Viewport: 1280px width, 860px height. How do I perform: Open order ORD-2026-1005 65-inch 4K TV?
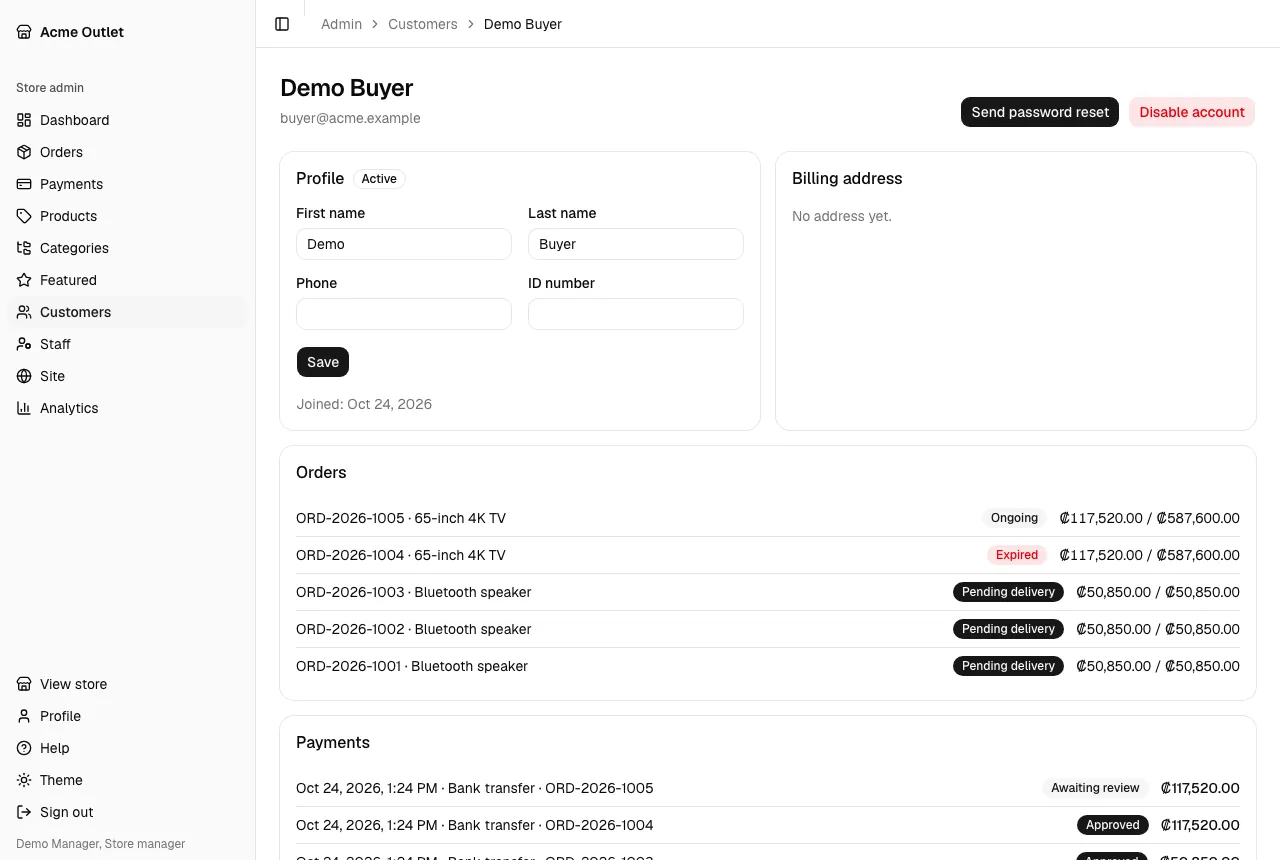[x=768, y=518]
